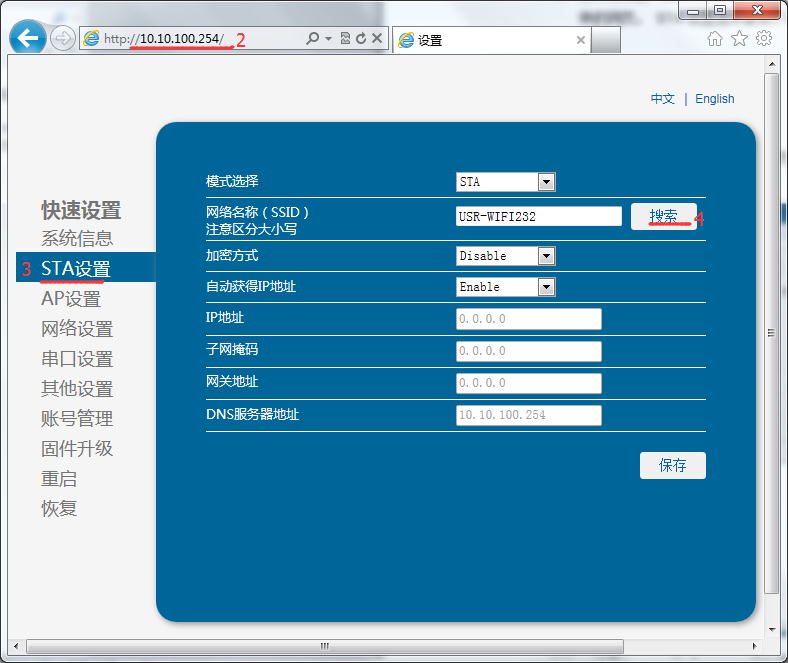Image resolution: width=788 pixels, height=663 pixels.
Task: Expand the 模式选择 STA dropdown
Action: pos(546,182)
